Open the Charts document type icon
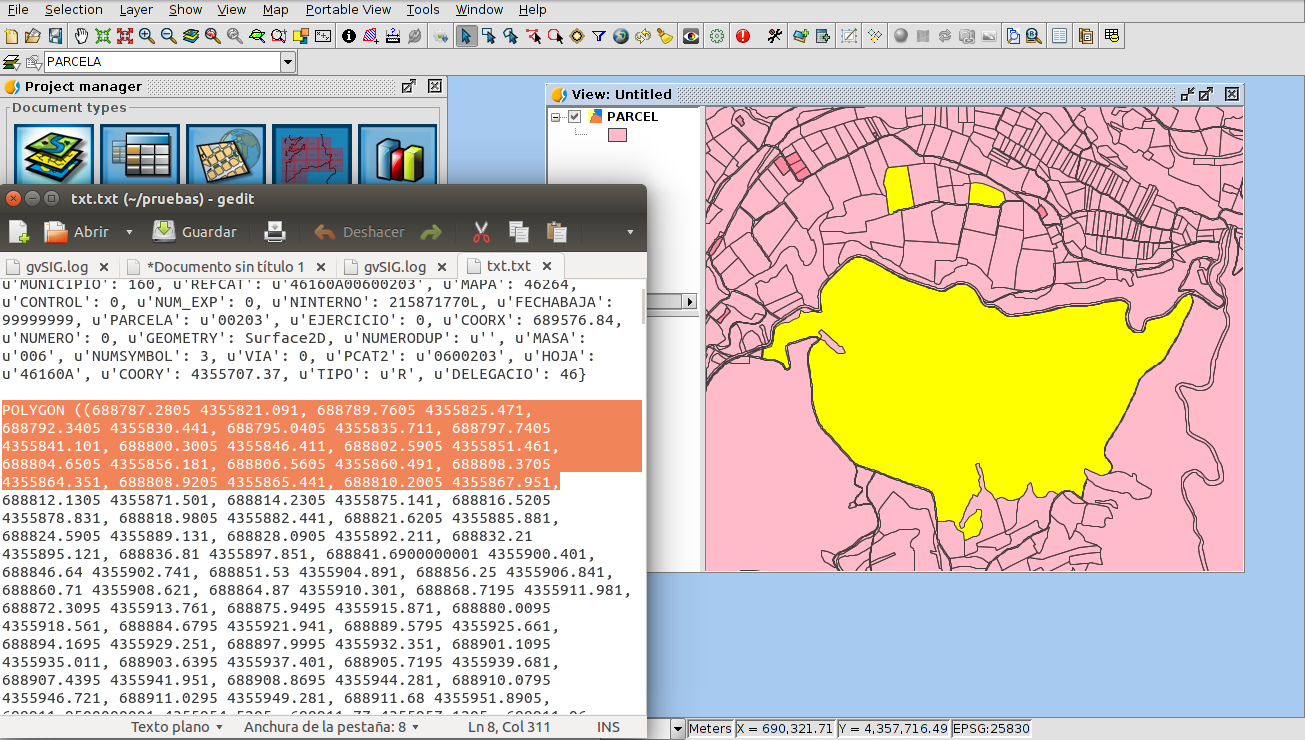The height and width of the screenshot is (740, 1305). 397,156
